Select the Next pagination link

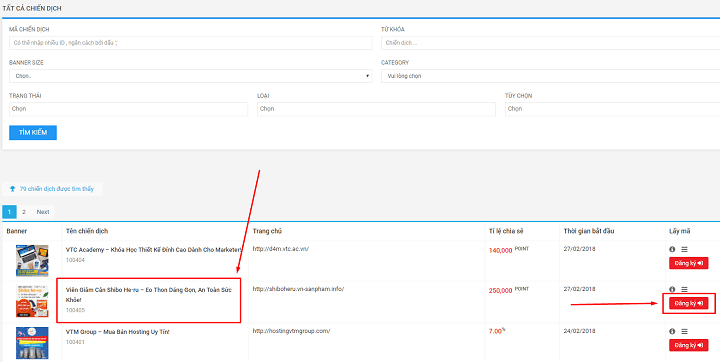[x=43, y=212]
